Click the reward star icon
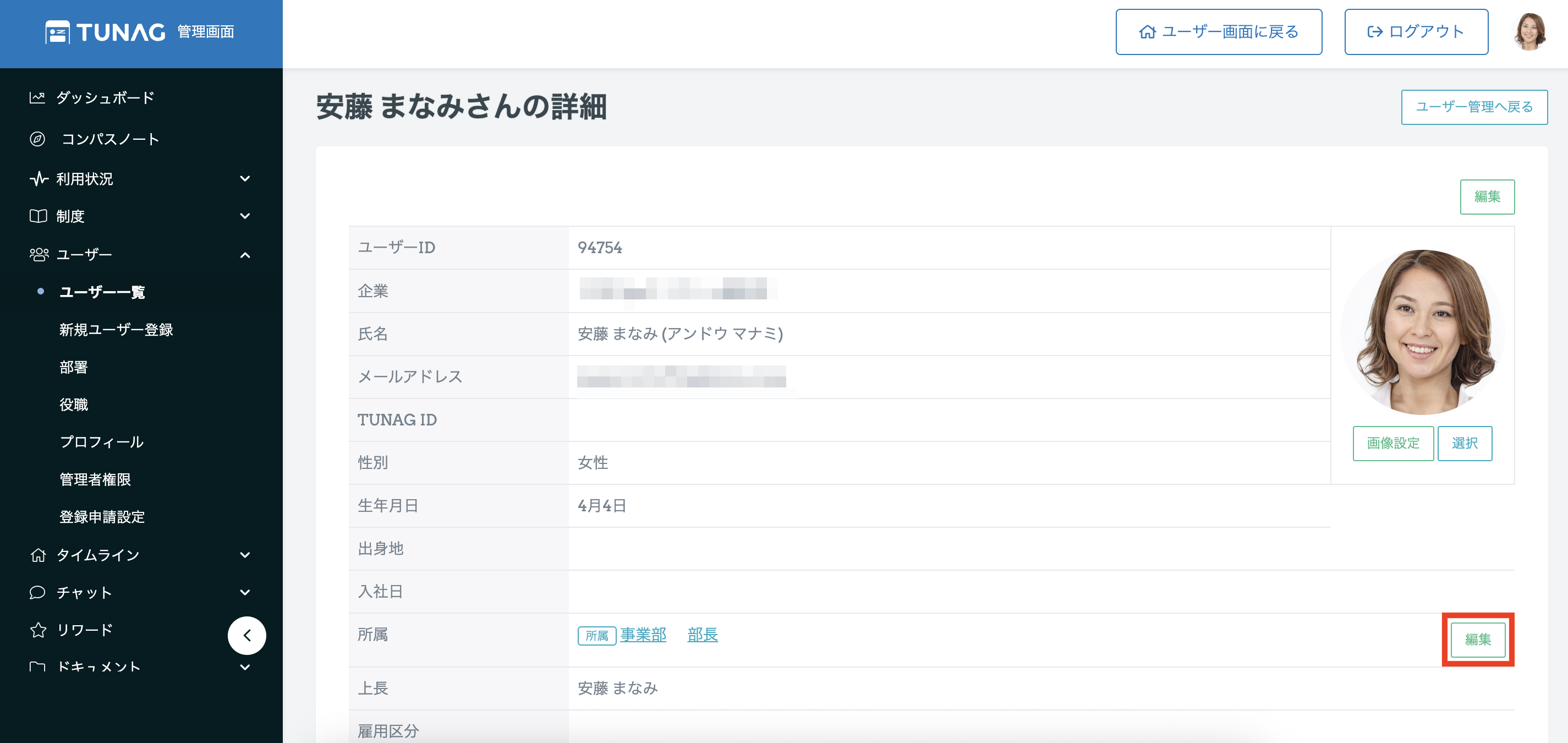This screenshot has width=1568, height=743. 38,630
